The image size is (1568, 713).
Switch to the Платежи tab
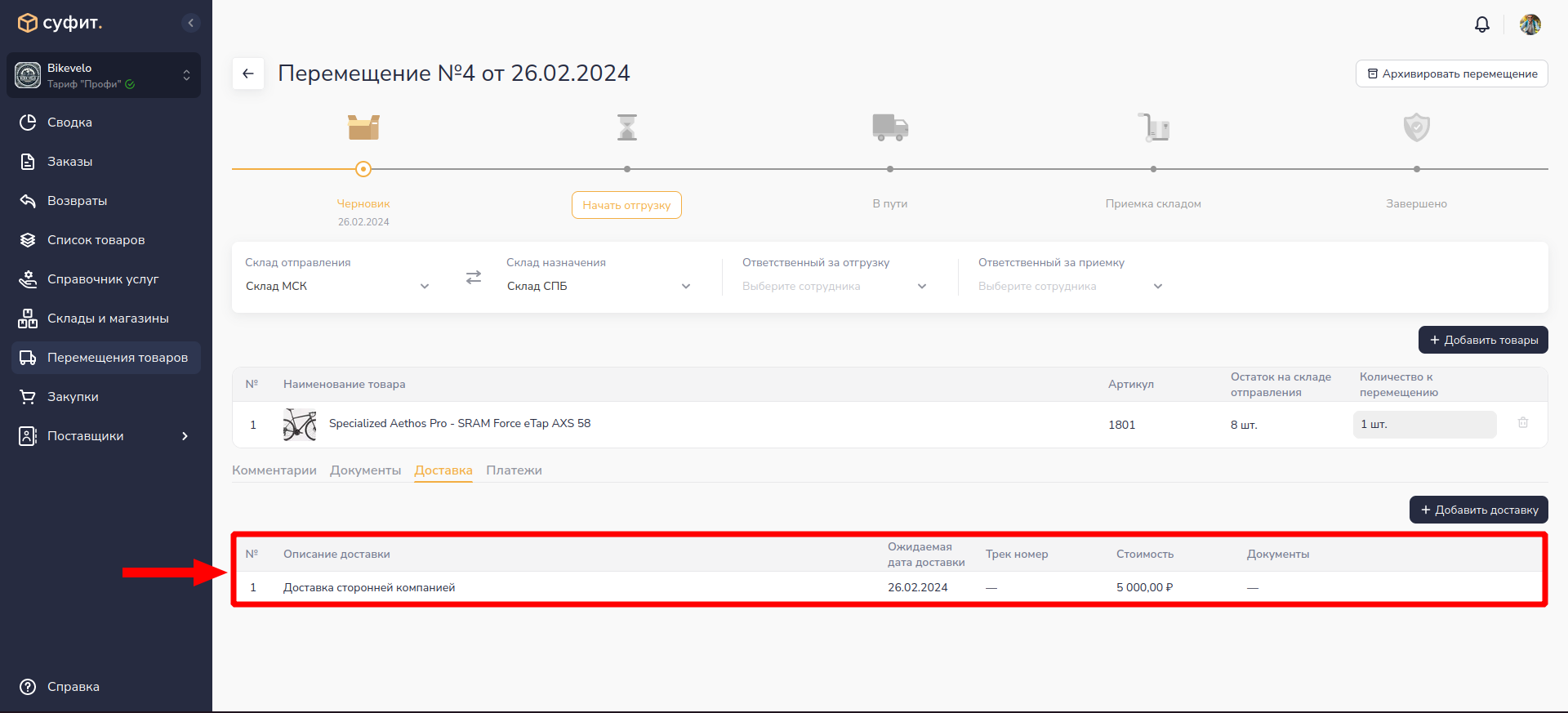tap(514, 470)
